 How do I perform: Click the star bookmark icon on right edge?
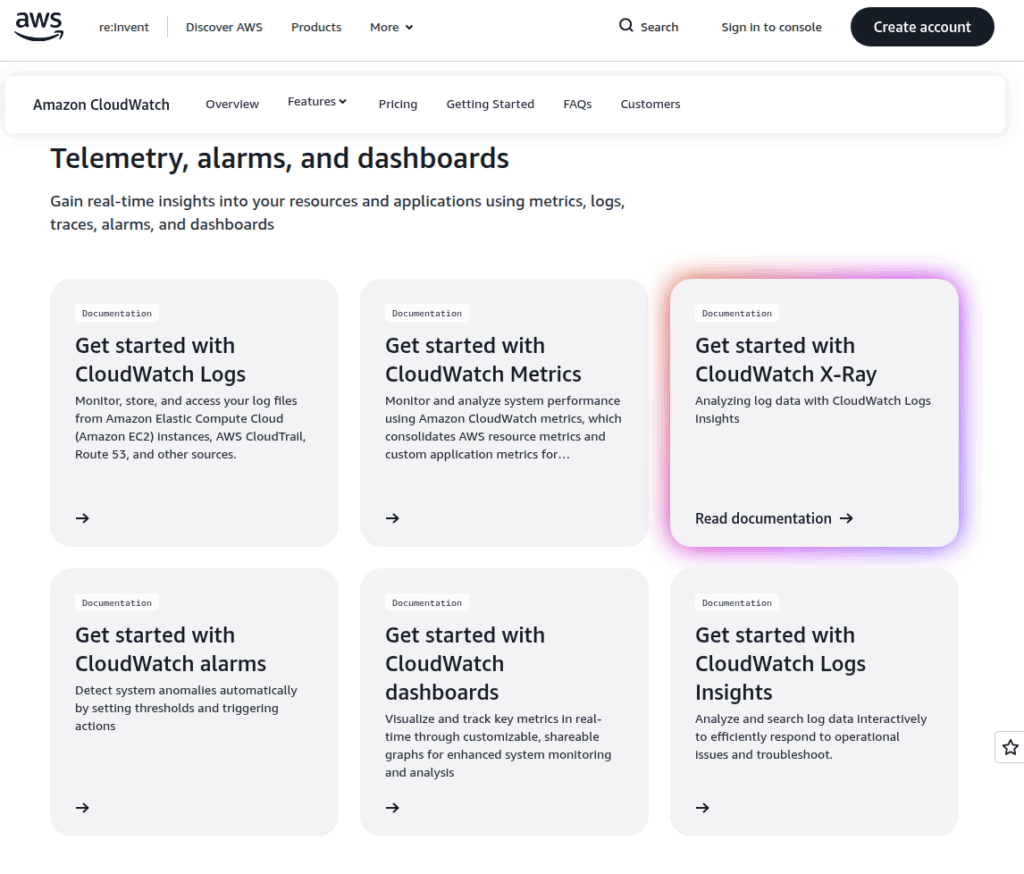coord(1010,747)
